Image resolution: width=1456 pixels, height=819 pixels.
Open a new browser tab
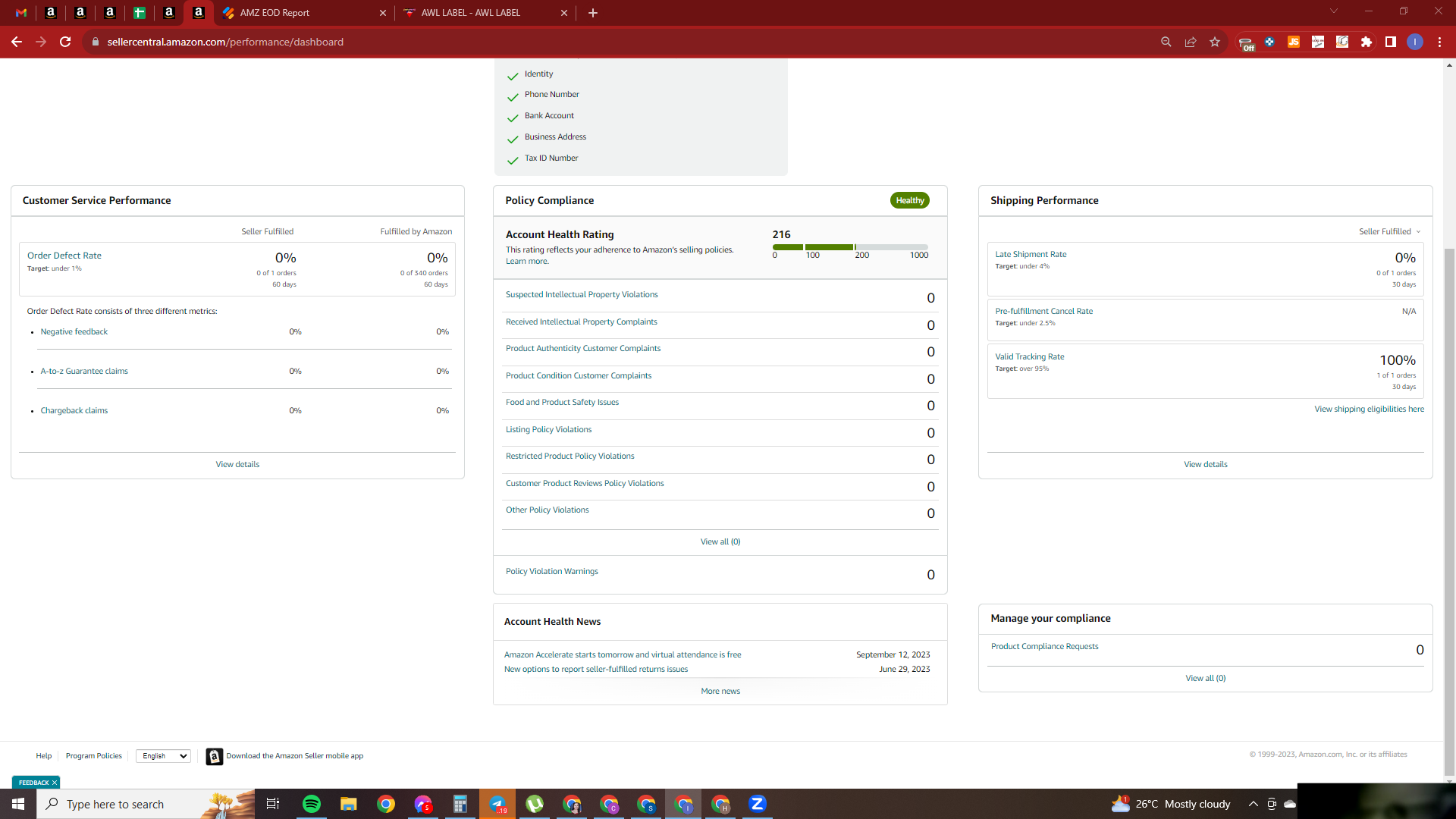point(593,13)
